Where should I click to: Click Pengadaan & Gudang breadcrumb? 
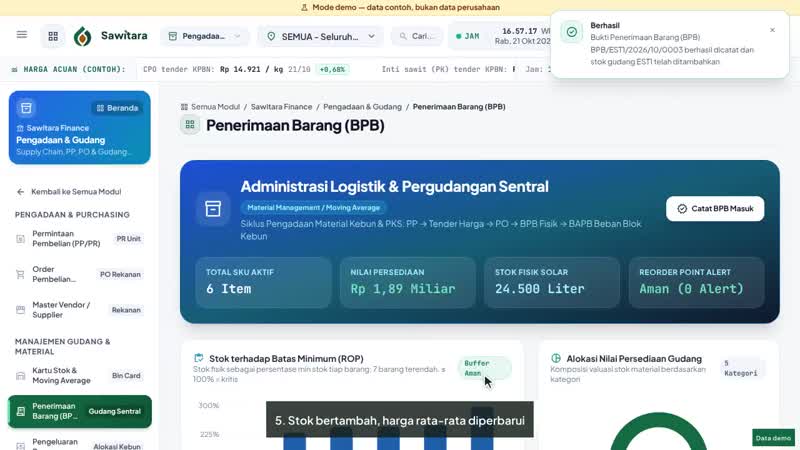(362, 107)
